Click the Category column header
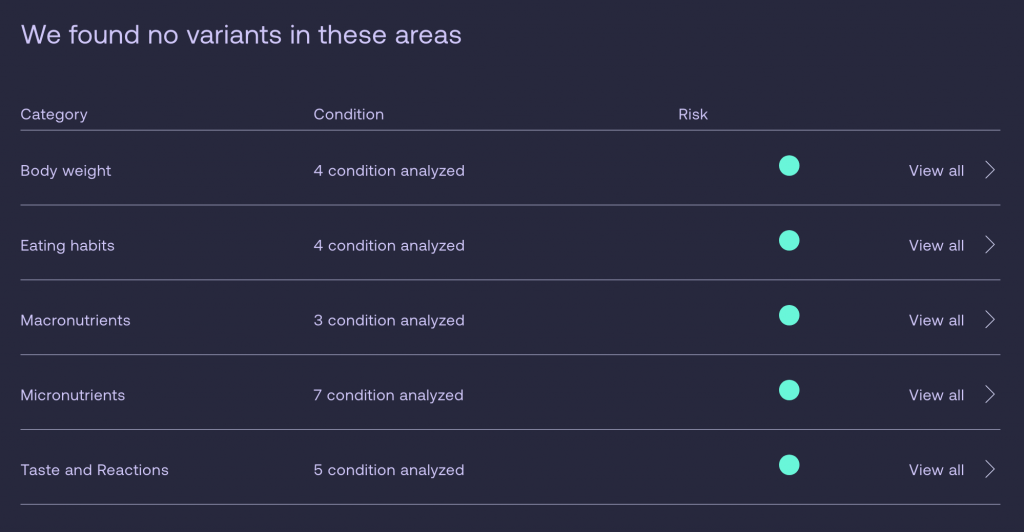Image resolution: width=1024 pixels, height=532 pixels. click(54, 115)
